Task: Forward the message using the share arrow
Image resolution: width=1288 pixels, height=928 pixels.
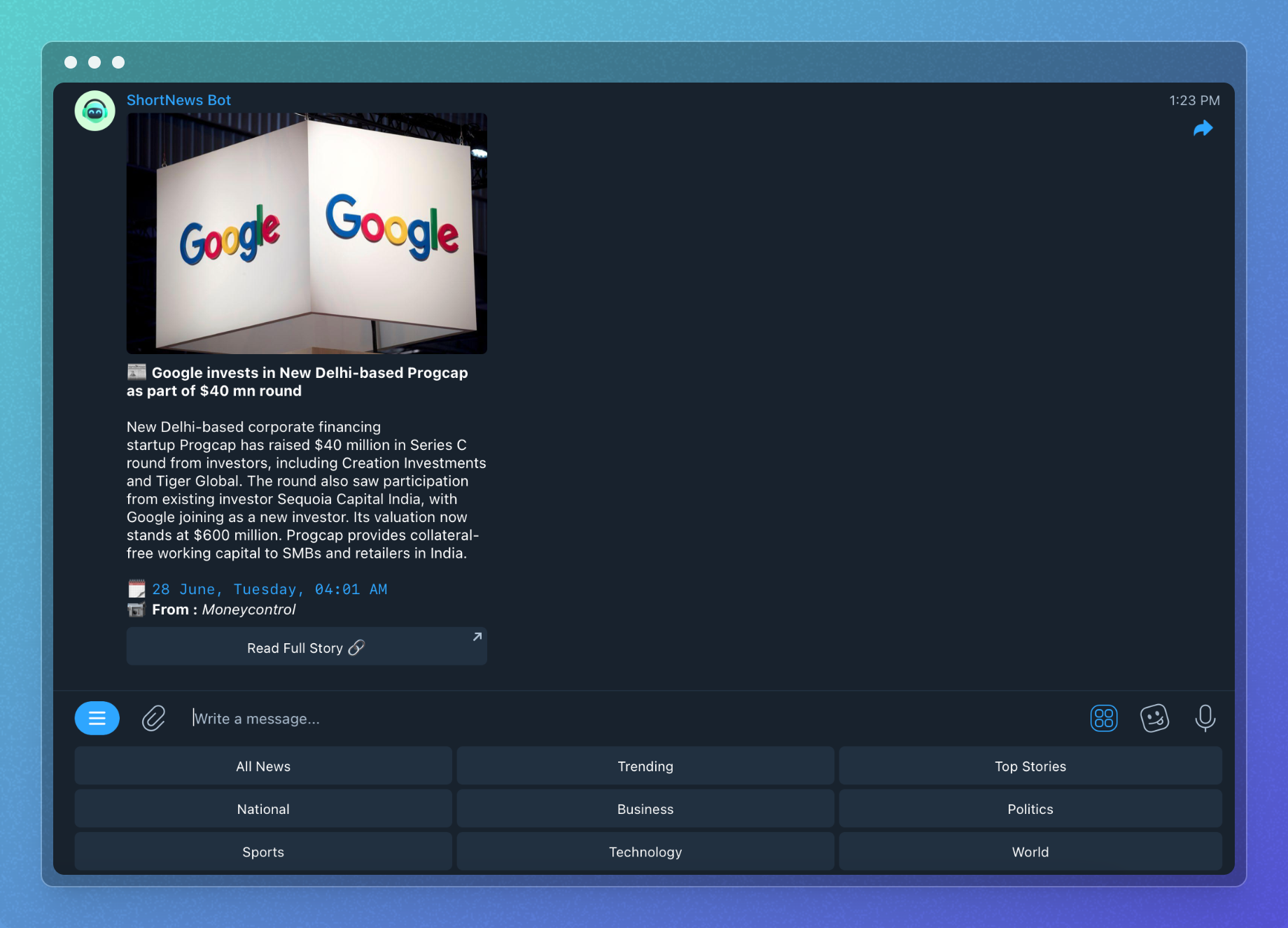Action: coord(1203,128)
